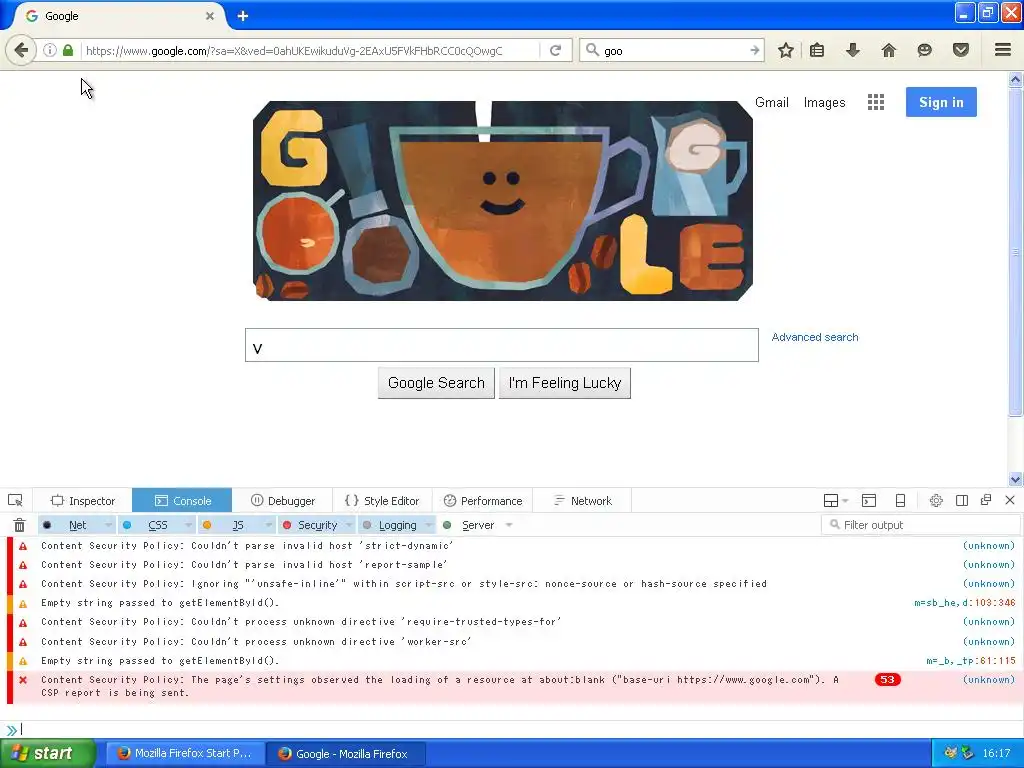The image size is (1024, 768).
Task: Open source link m=sb_he,d:103:346
Action: (x=965, y=603)
